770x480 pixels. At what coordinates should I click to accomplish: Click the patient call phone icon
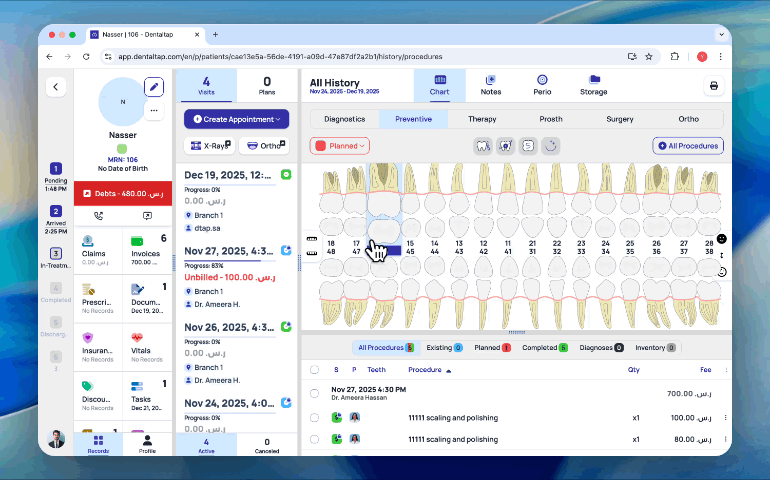coord(98,215)
